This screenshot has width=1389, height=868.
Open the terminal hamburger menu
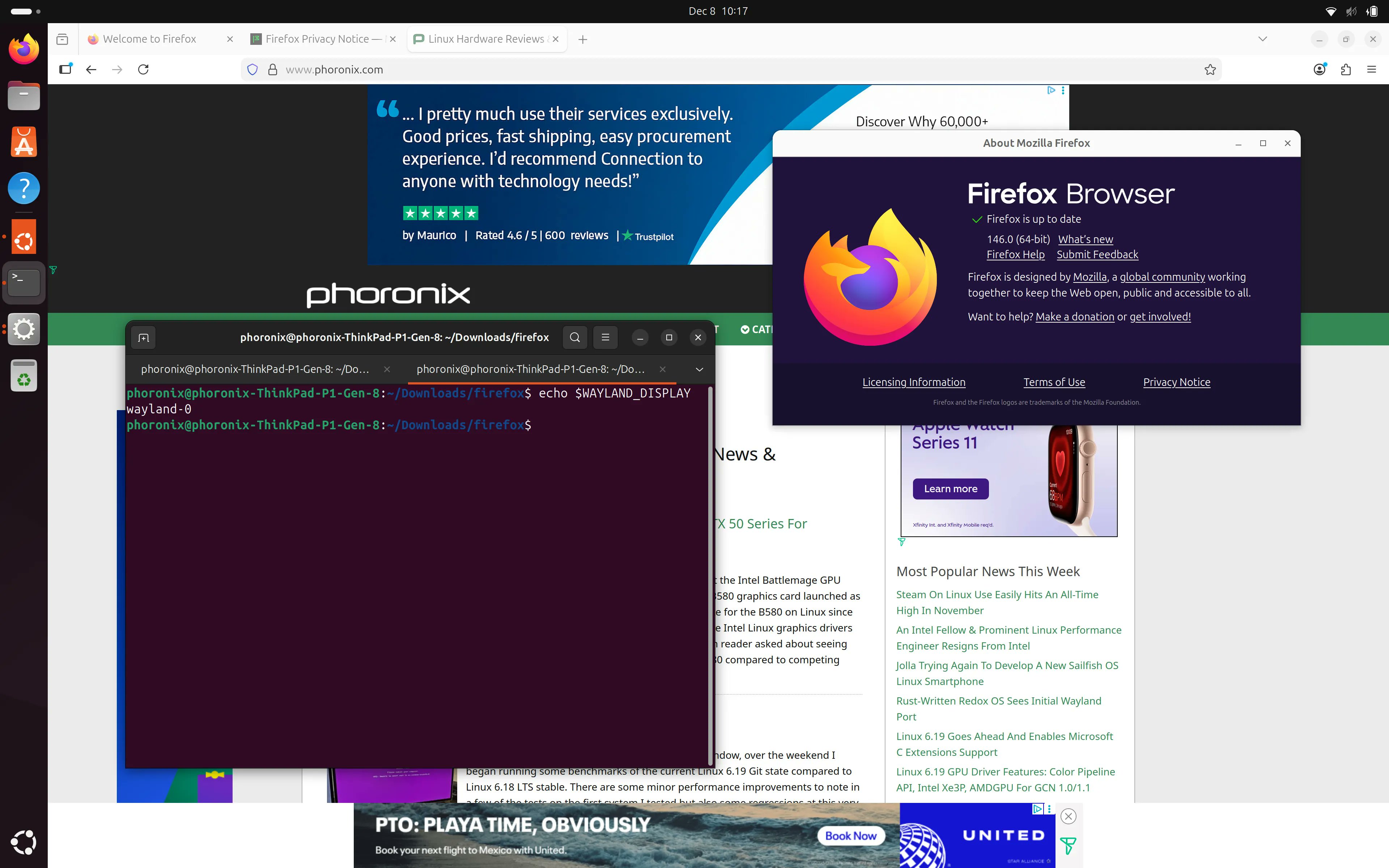click(x=605, y=337)
